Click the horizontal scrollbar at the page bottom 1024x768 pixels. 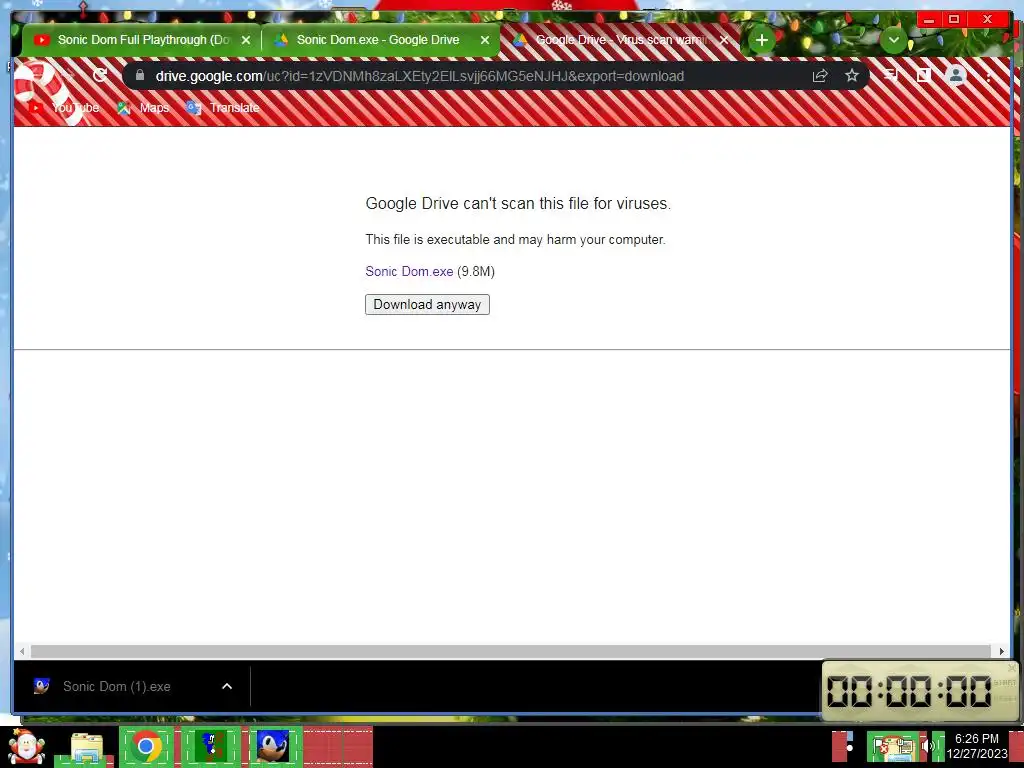click(511, 651)
